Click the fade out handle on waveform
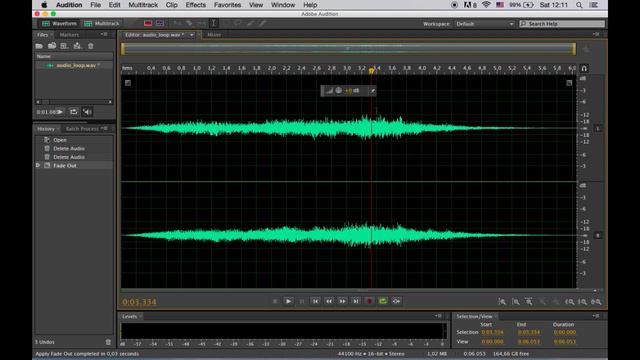Viewport: 640px width, 360px height. tap(569, 83)
